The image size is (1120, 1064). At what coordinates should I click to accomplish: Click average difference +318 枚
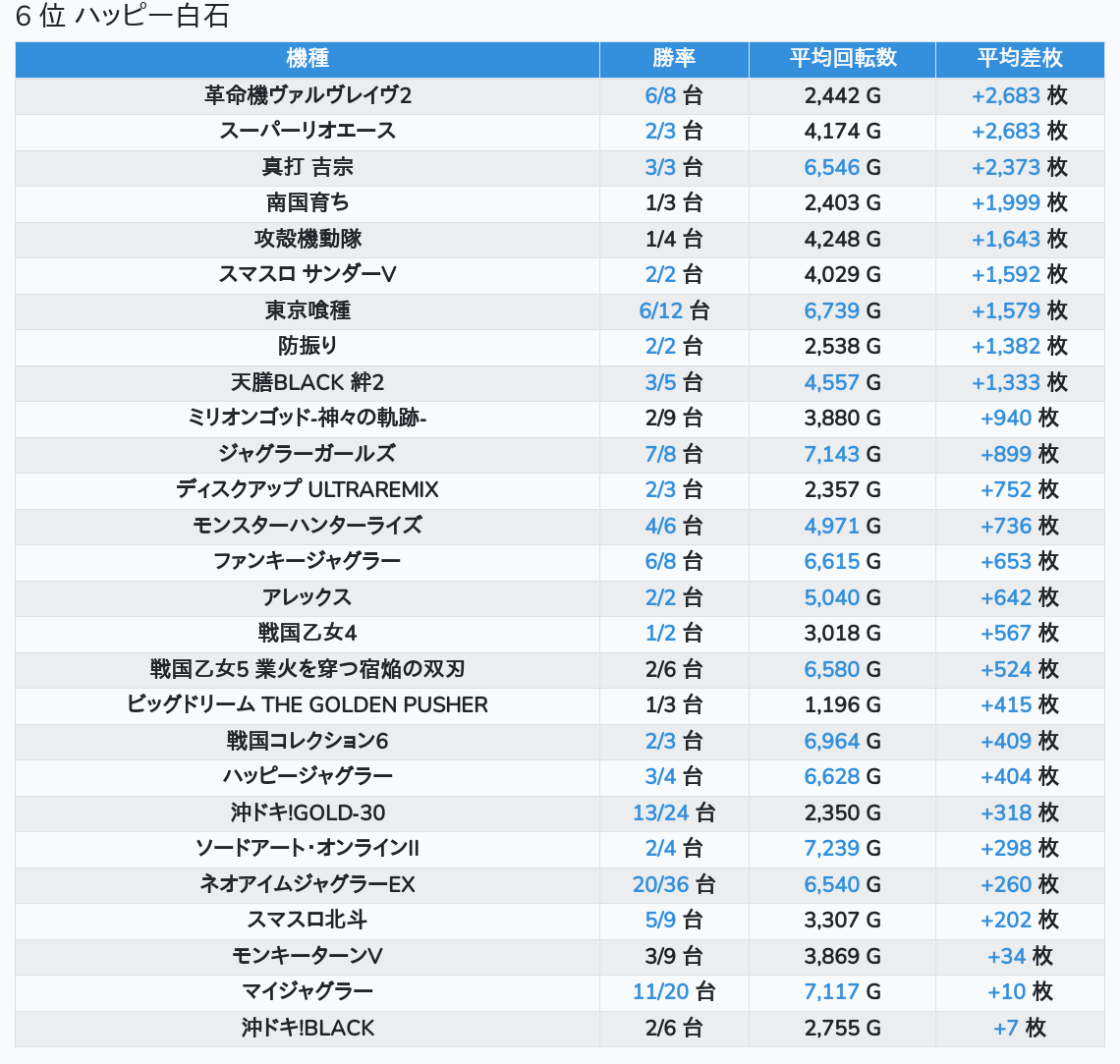point(1020,812)
